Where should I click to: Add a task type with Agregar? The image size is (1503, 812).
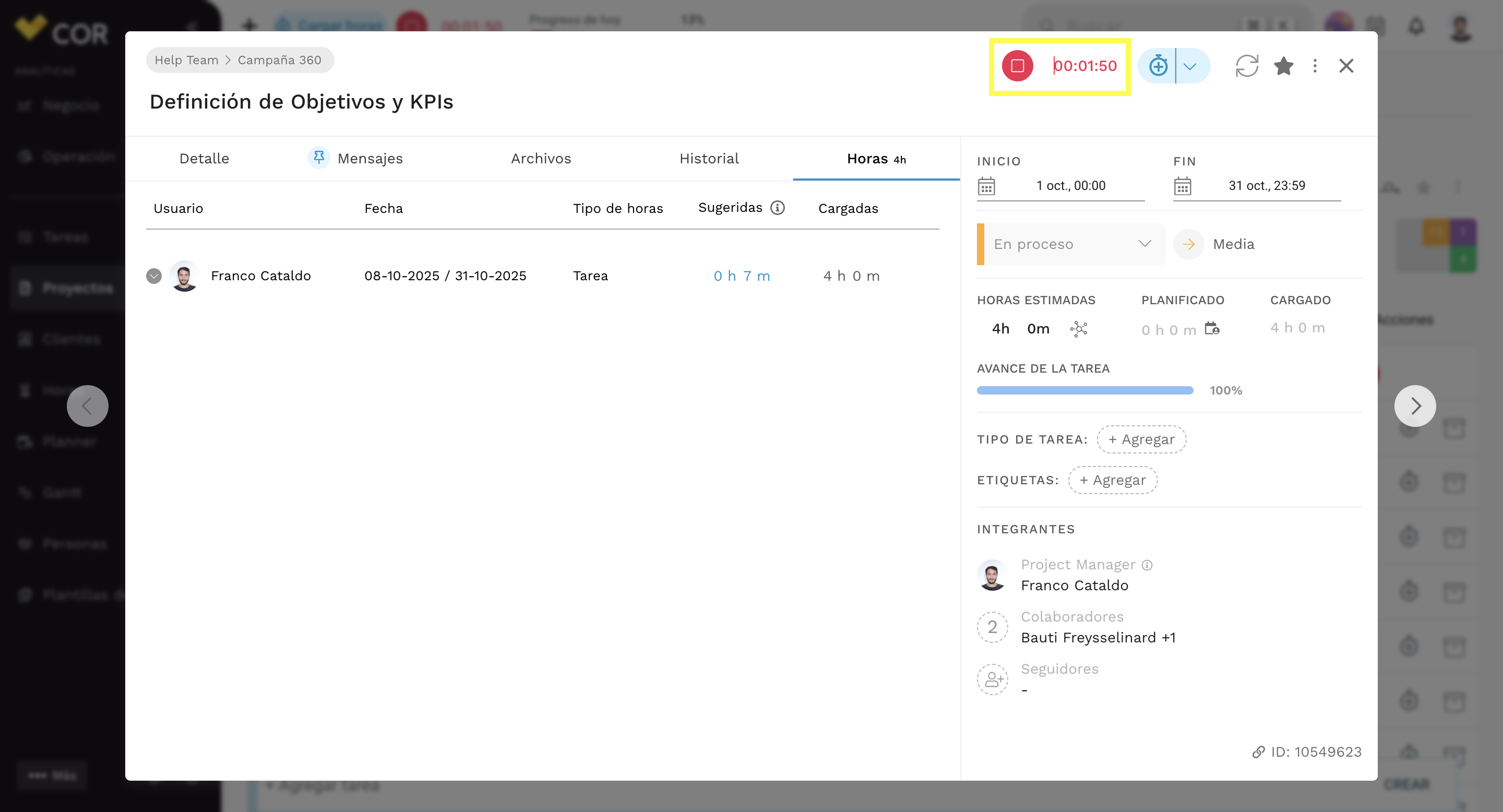point(1141,439)
